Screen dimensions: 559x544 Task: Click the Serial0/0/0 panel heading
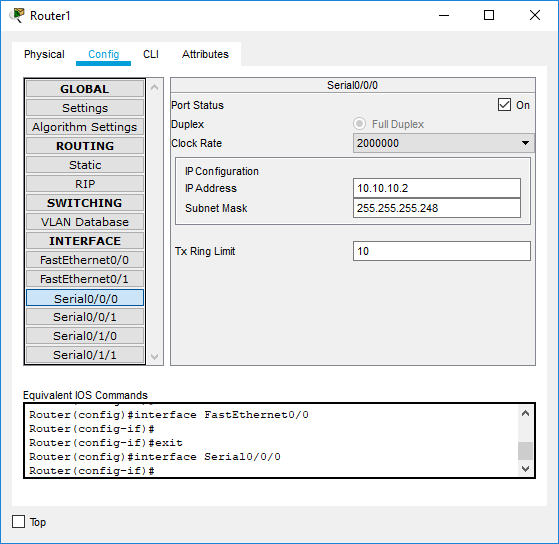353,85
